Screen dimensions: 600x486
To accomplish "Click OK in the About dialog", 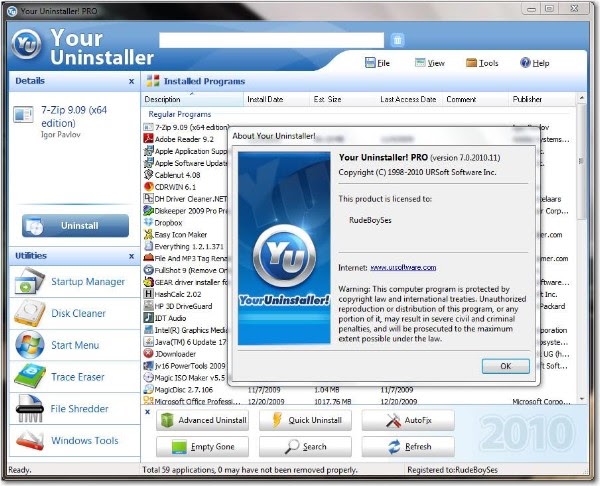I will coord(505,366).
